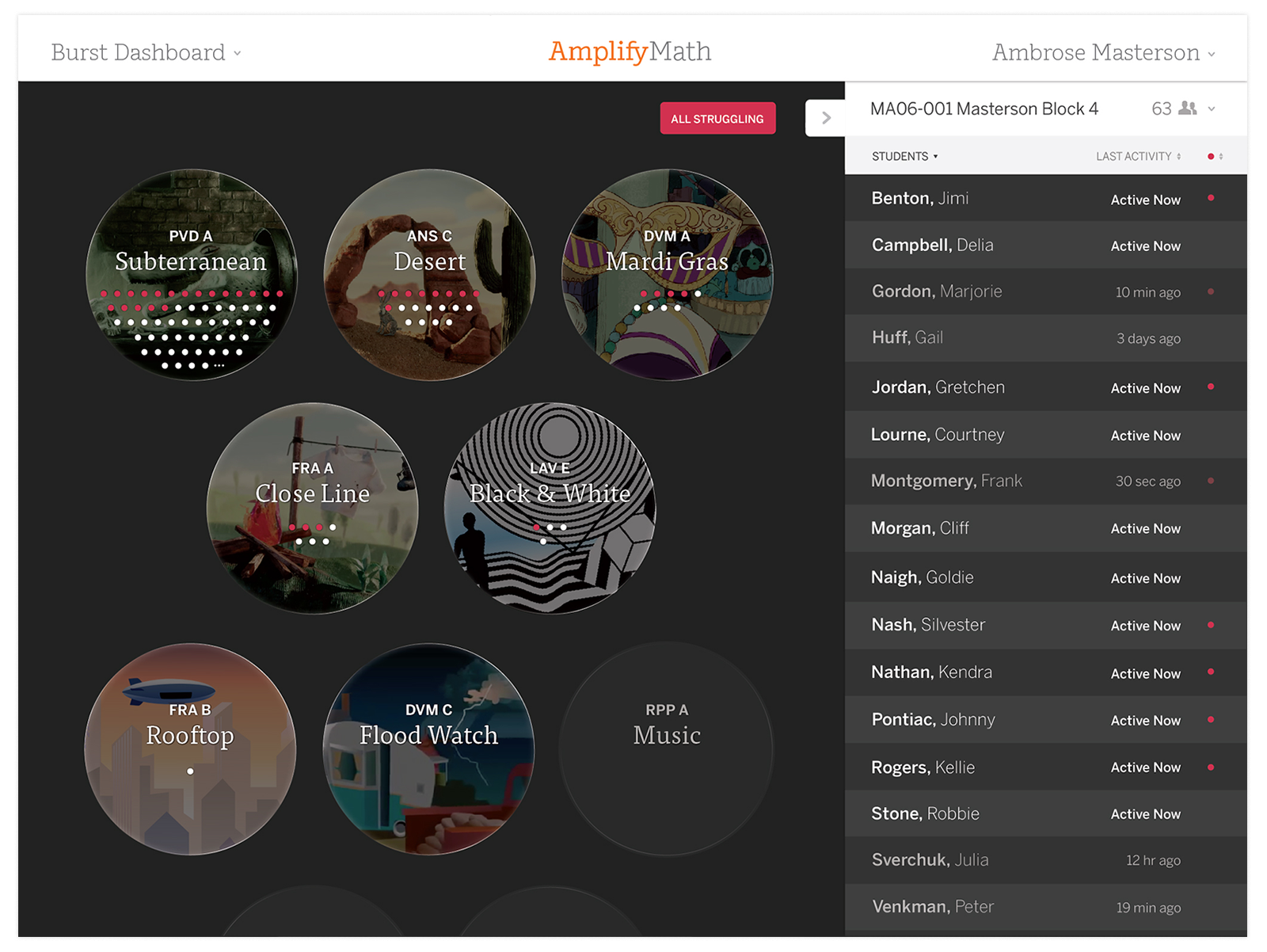The image size is (1267, 952).
Task: Click the "3 days ago" activity for Huff
Action: 1148,339
